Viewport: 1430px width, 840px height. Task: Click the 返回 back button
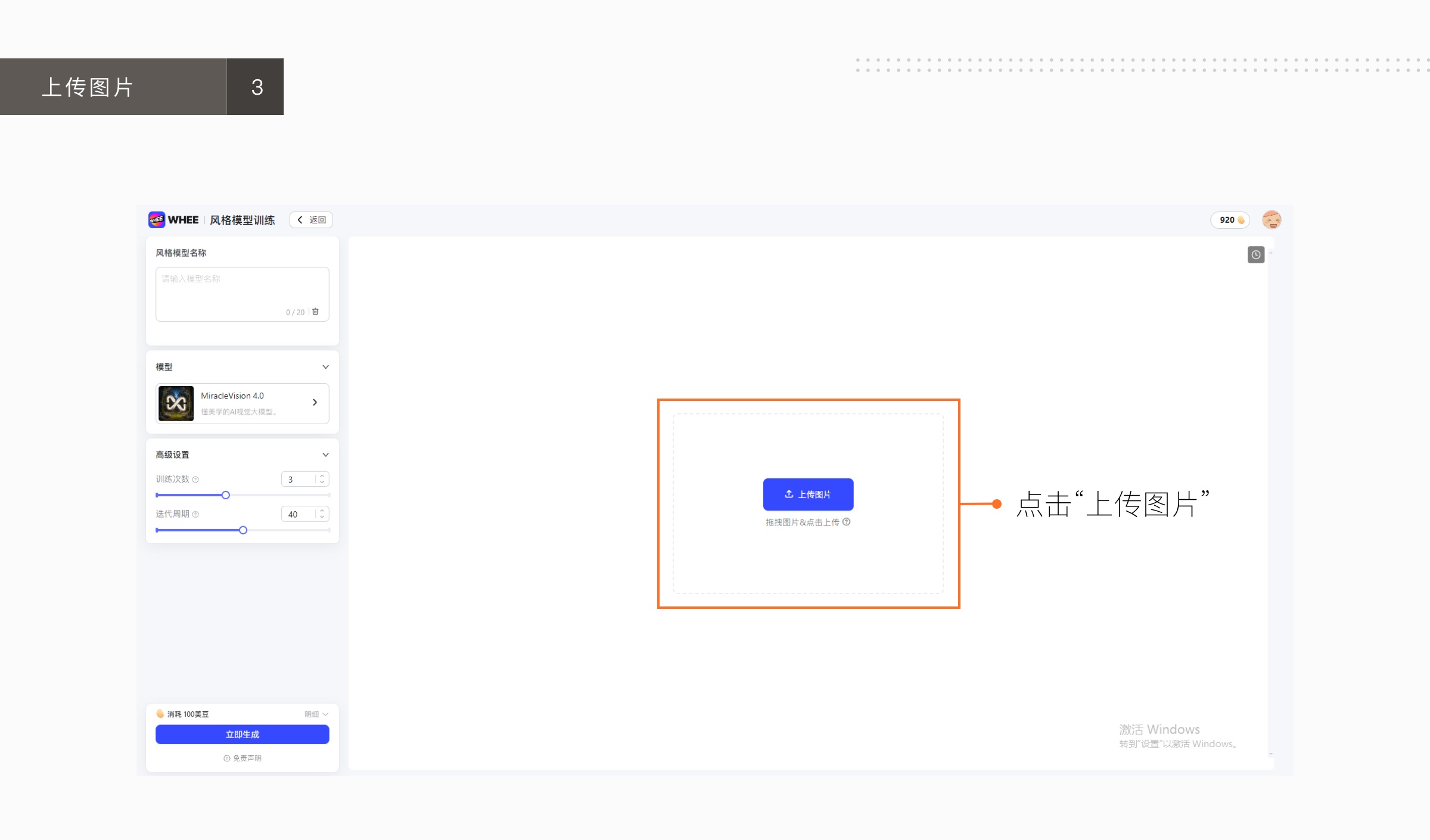(x=310, y=220)
